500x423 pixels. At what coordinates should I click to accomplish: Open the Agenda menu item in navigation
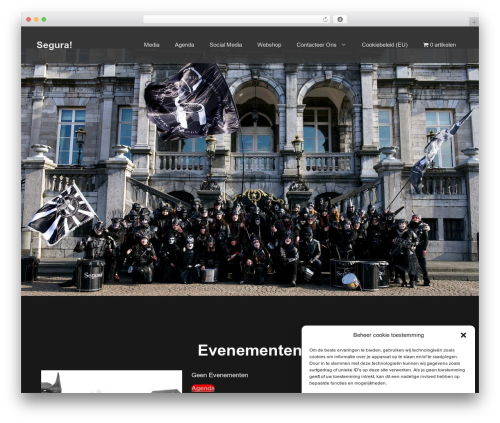(184, 45)
